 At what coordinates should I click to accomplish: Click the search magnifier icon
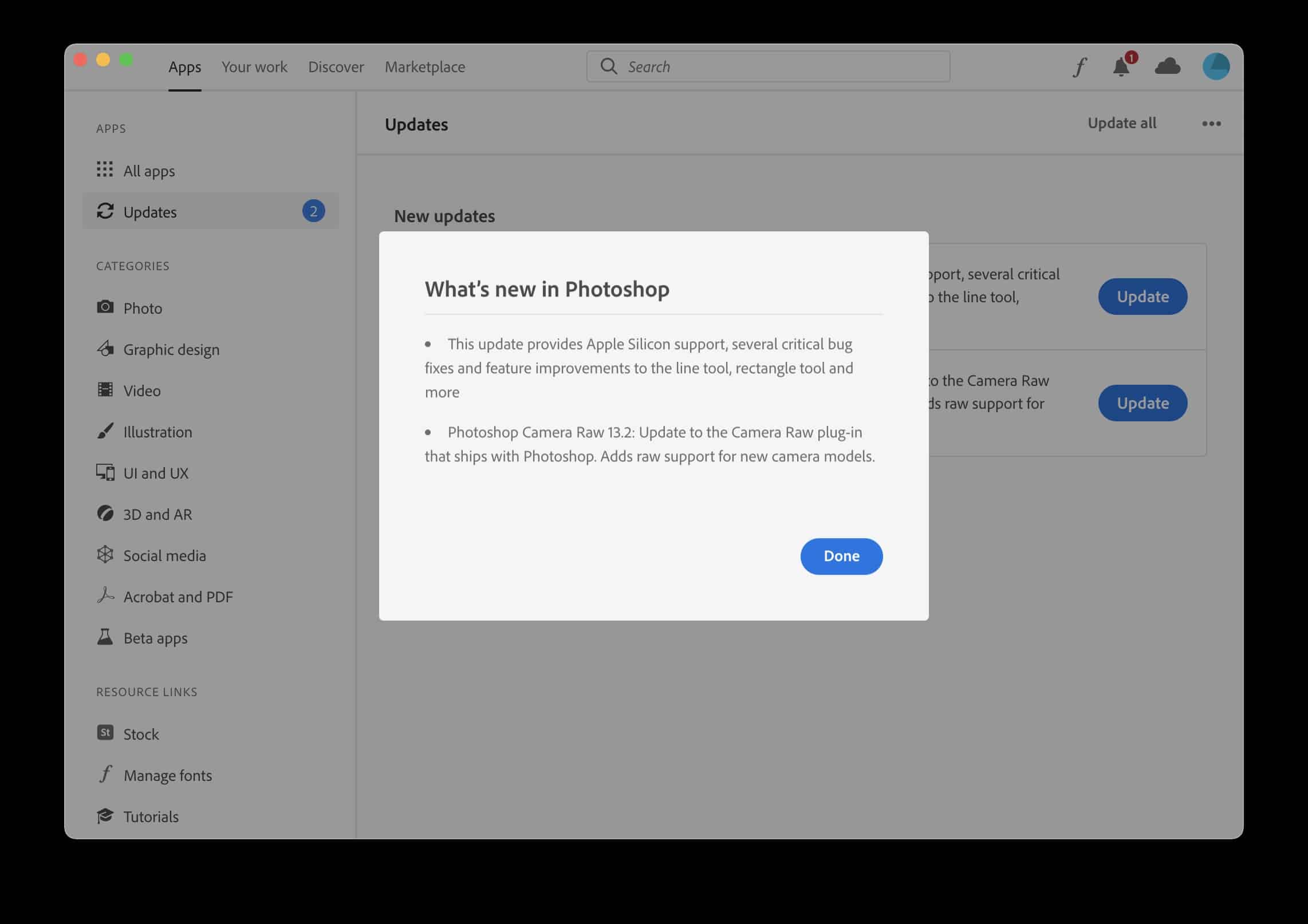point(608,66)
